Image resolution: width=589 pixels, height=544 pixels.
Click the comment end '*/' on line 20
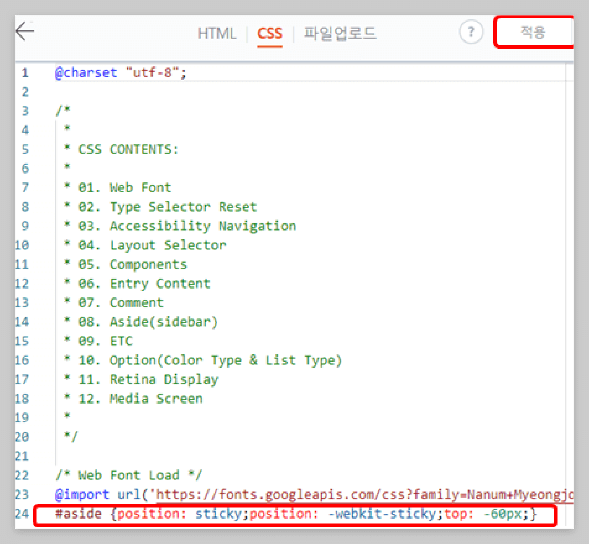click(x=71, y=437)
